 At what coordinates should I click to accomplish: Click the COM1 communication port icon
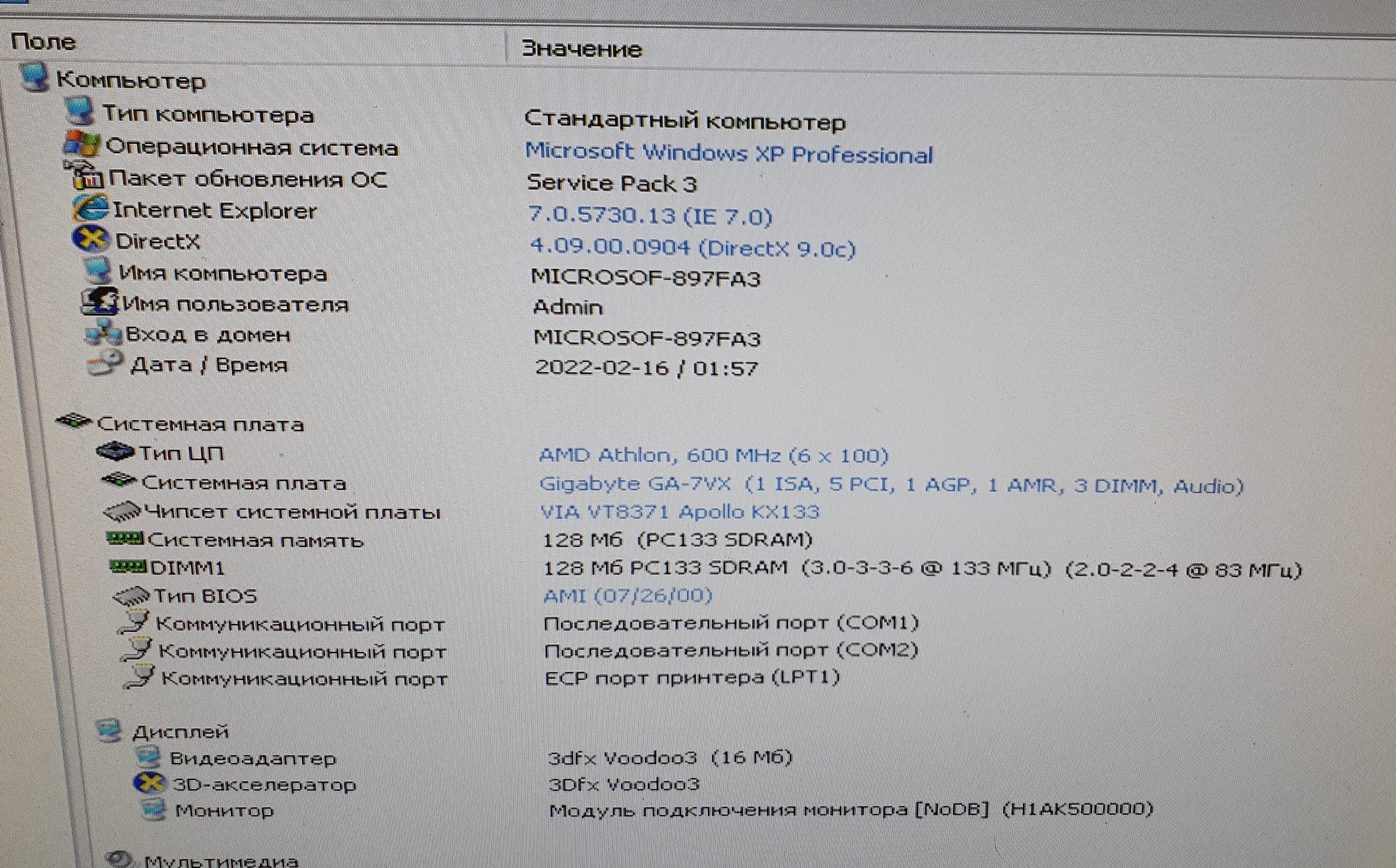pos(134,622)
